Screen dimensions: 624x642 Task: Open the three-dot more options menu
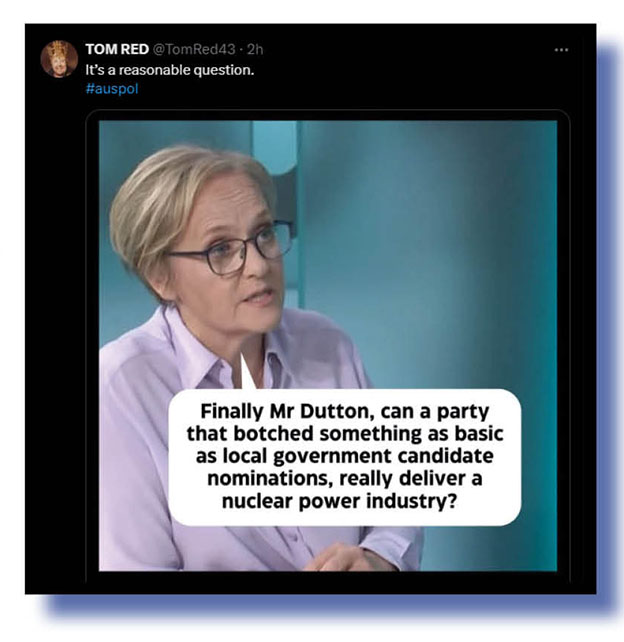(561, 50)
